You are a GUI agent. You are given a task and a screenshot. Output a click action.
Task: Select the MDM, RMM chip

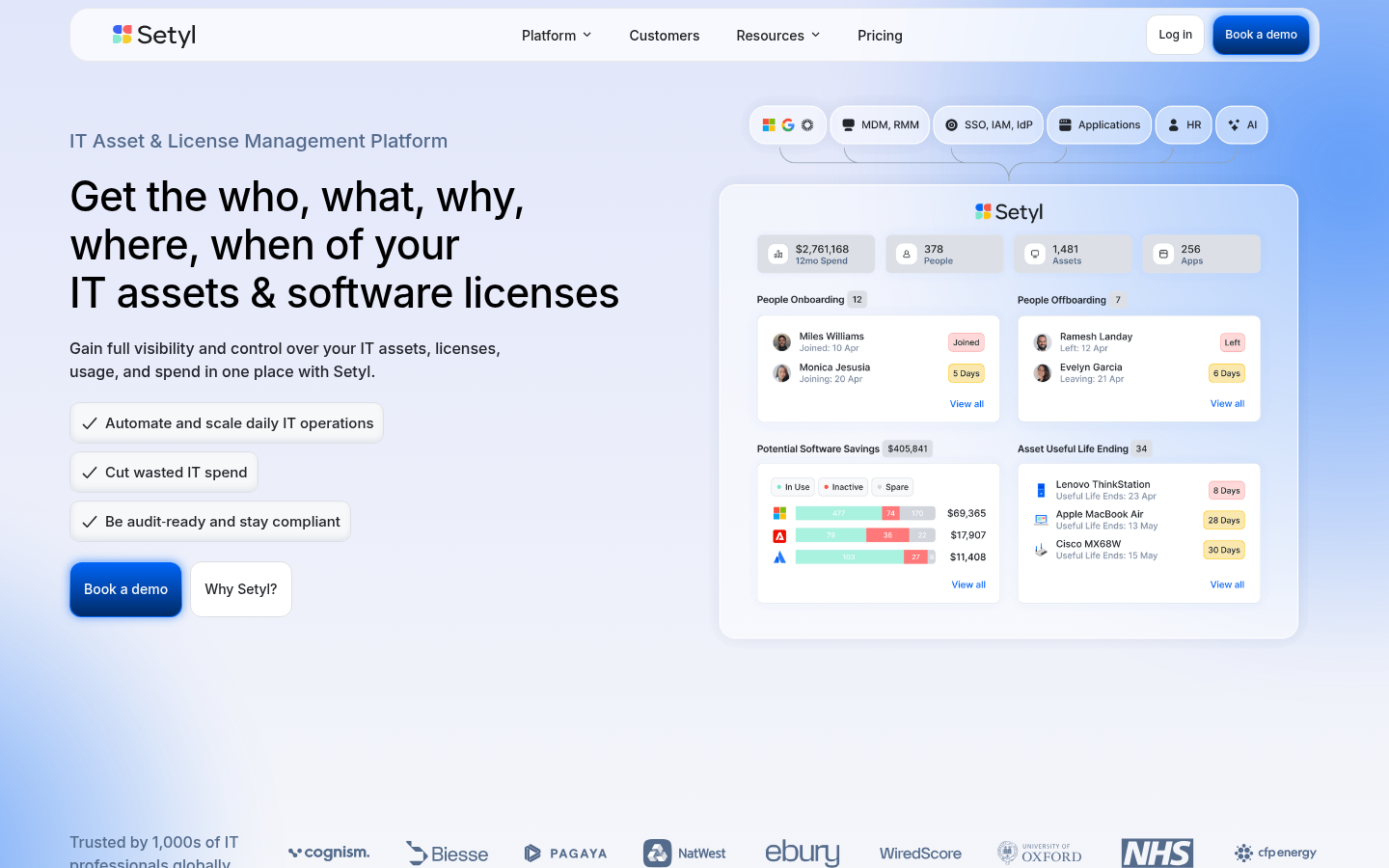880,124
